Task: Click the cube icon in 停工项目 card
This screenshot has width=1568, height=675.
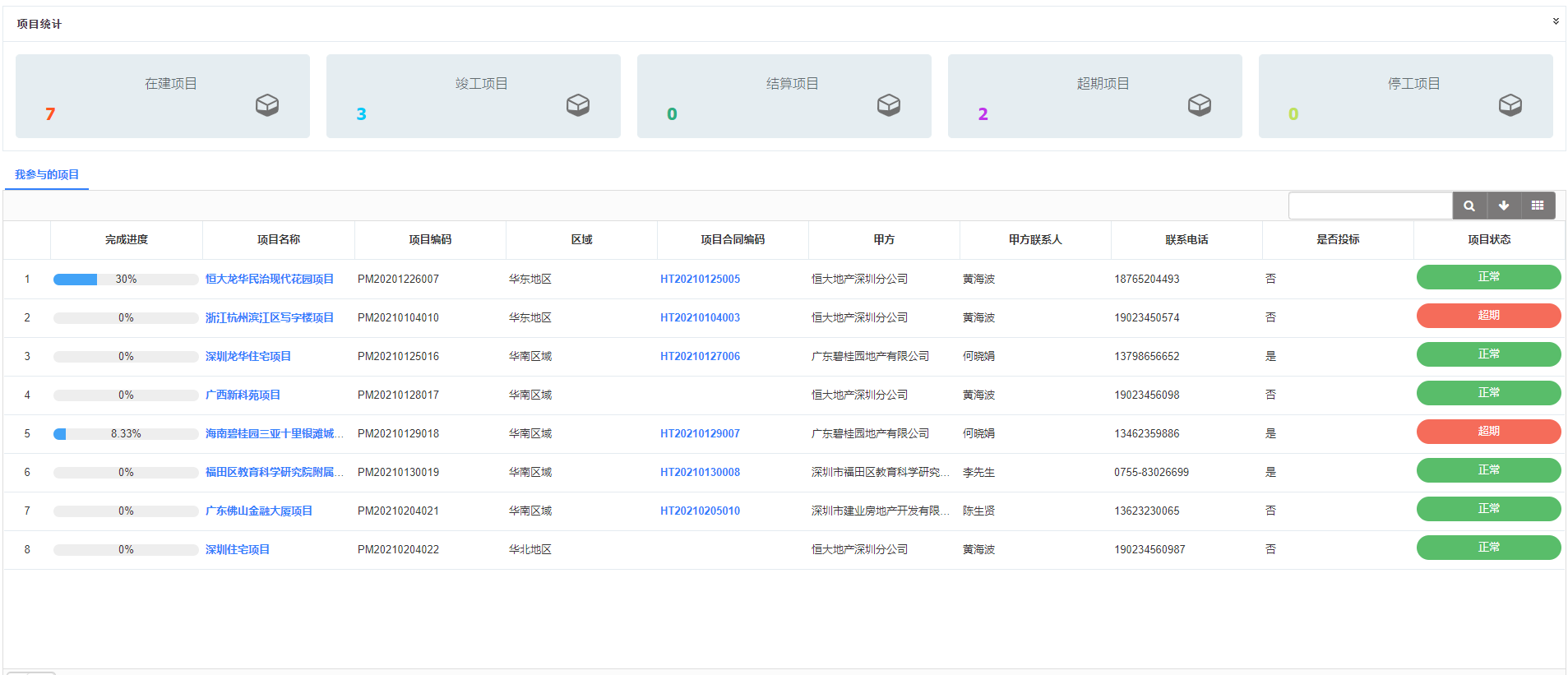Action: coord(1510,104)
